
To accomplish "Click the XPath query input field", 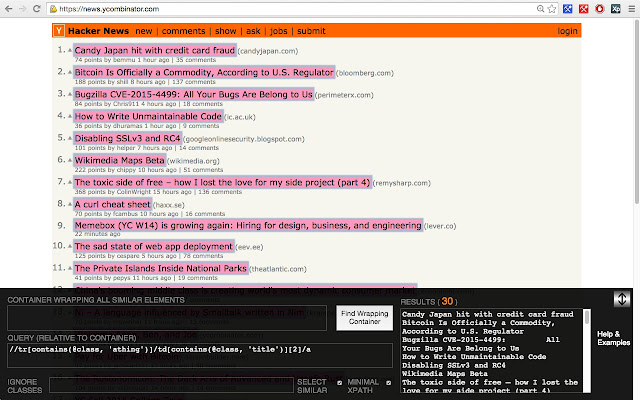I will click(200, 355).
